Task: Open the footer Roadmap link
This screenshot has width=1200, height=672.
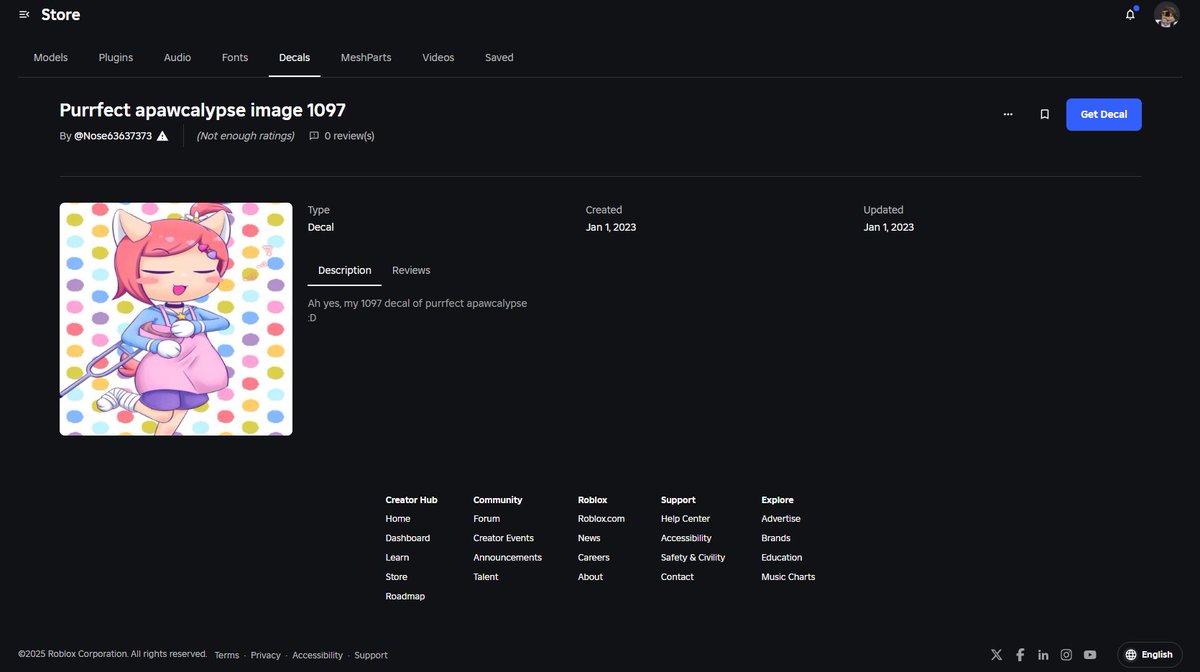Action: [x=405, y=597]
